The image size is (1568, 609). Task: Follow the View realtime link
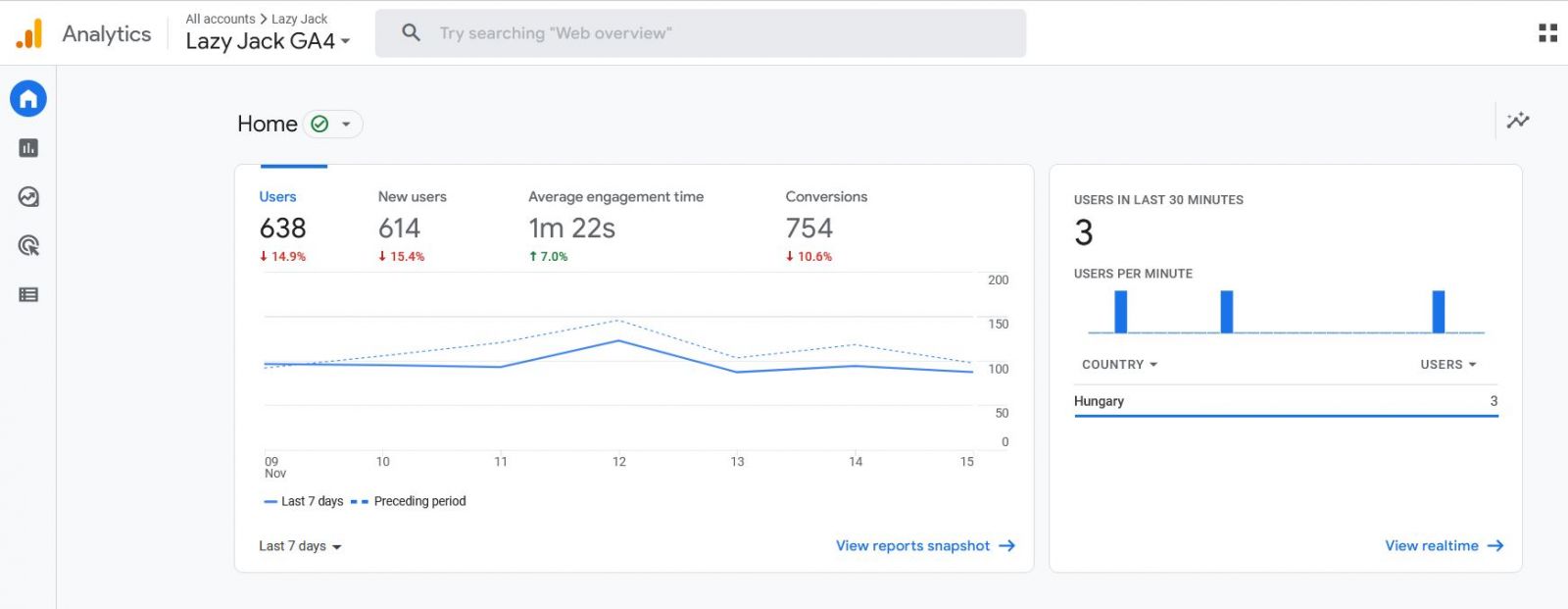(1443, 546)
